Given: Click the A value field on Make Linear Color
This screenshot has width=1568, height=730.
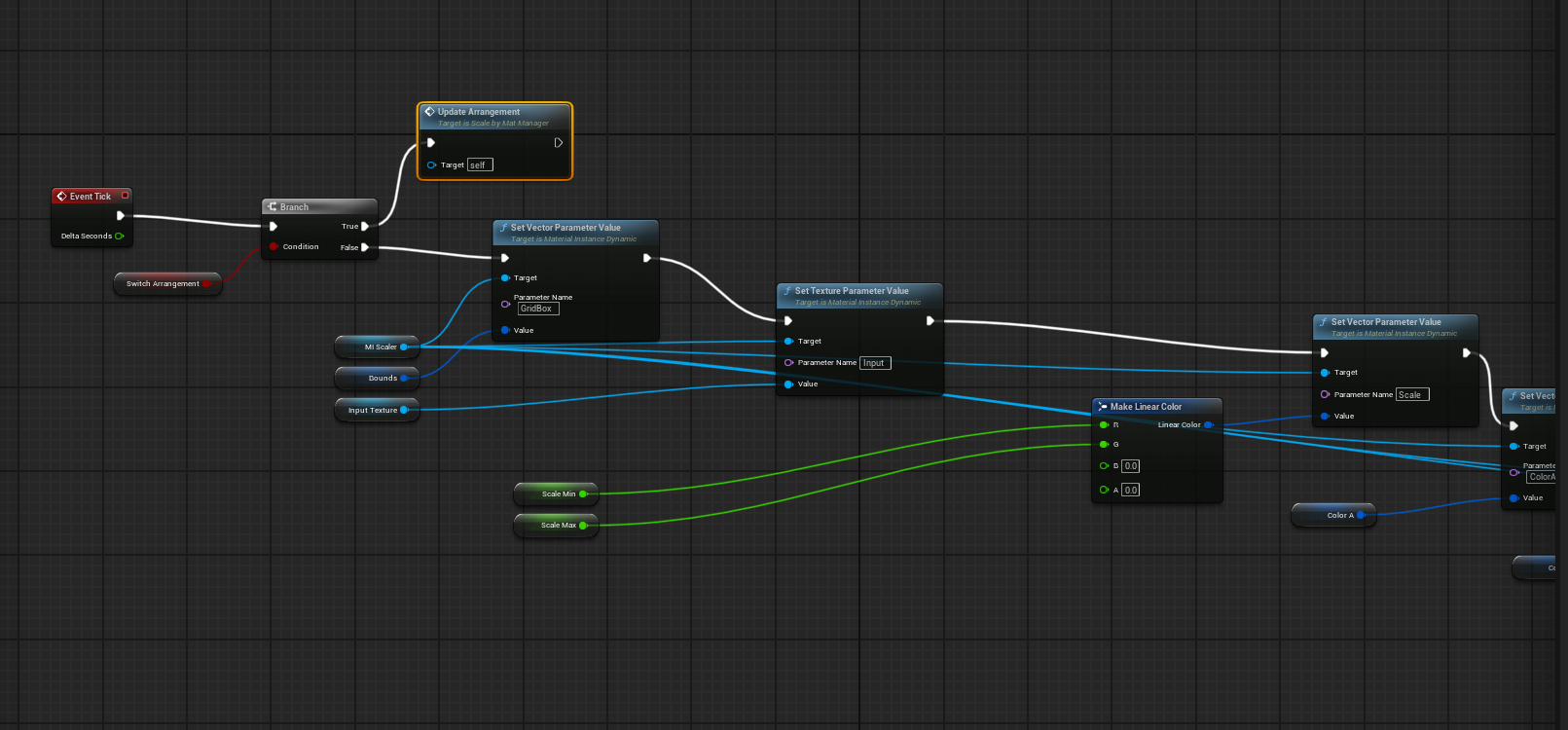Looking at the screenshot, I should coord(1130,491).
